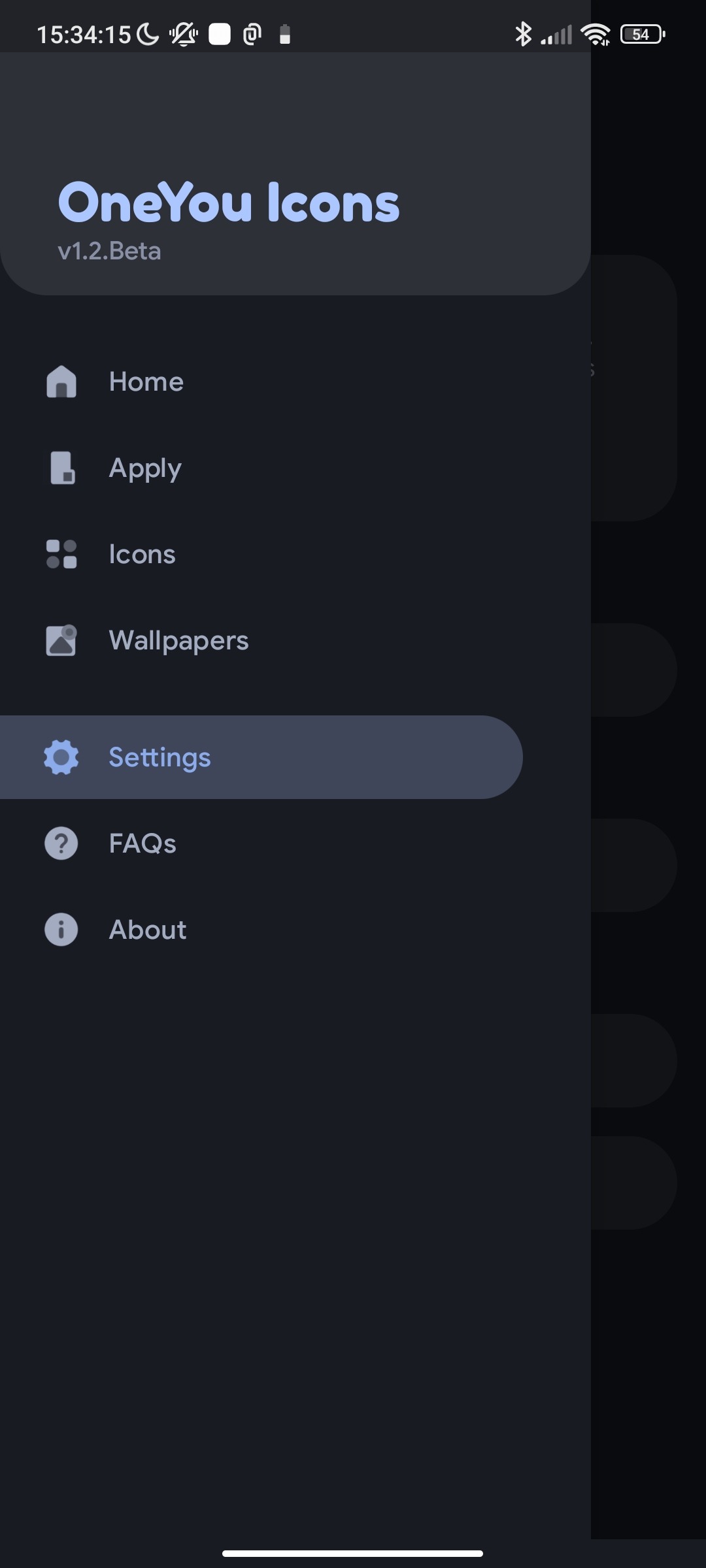Go to the Apply menu label

pos(145,468)
